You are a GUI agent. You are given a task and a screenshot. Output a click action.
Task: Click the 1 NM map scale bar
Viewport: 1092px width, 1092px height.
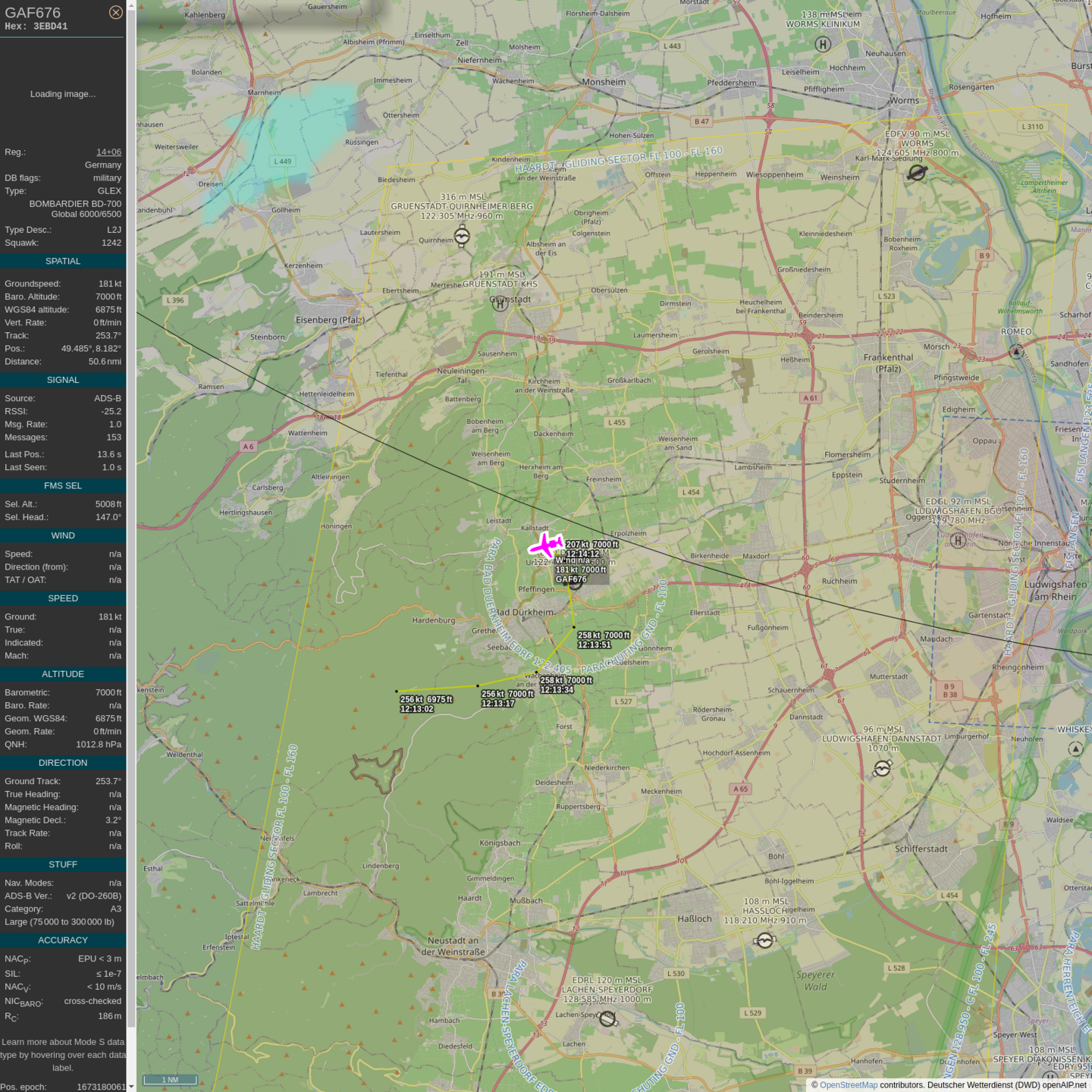[x=170, y=1080]
